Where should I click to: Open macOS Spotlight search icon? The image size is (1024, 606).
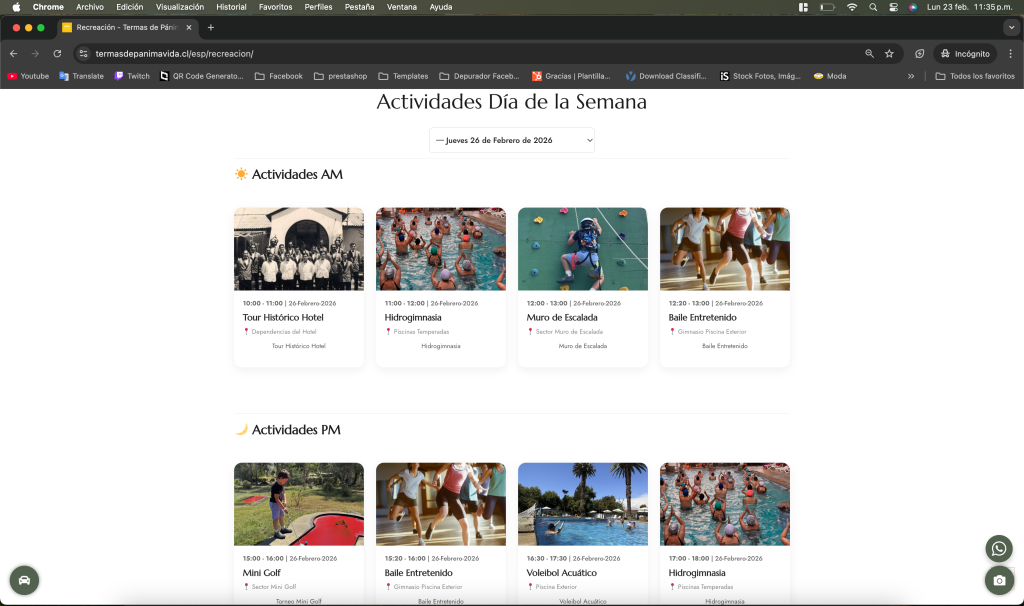(873, 7)
